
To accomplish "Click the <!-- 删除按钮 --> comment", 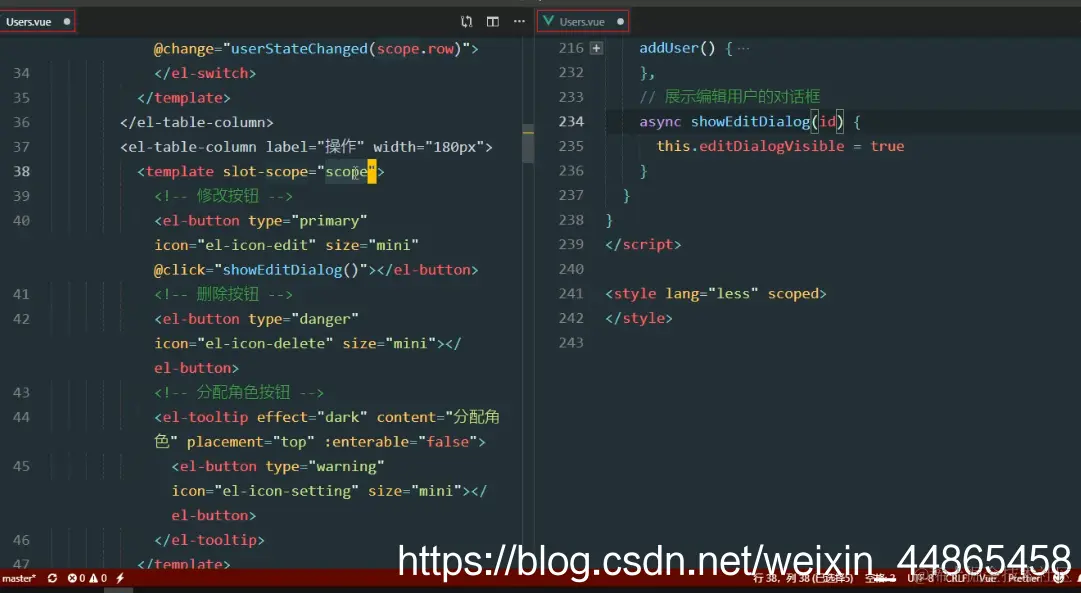I will 223,294.
